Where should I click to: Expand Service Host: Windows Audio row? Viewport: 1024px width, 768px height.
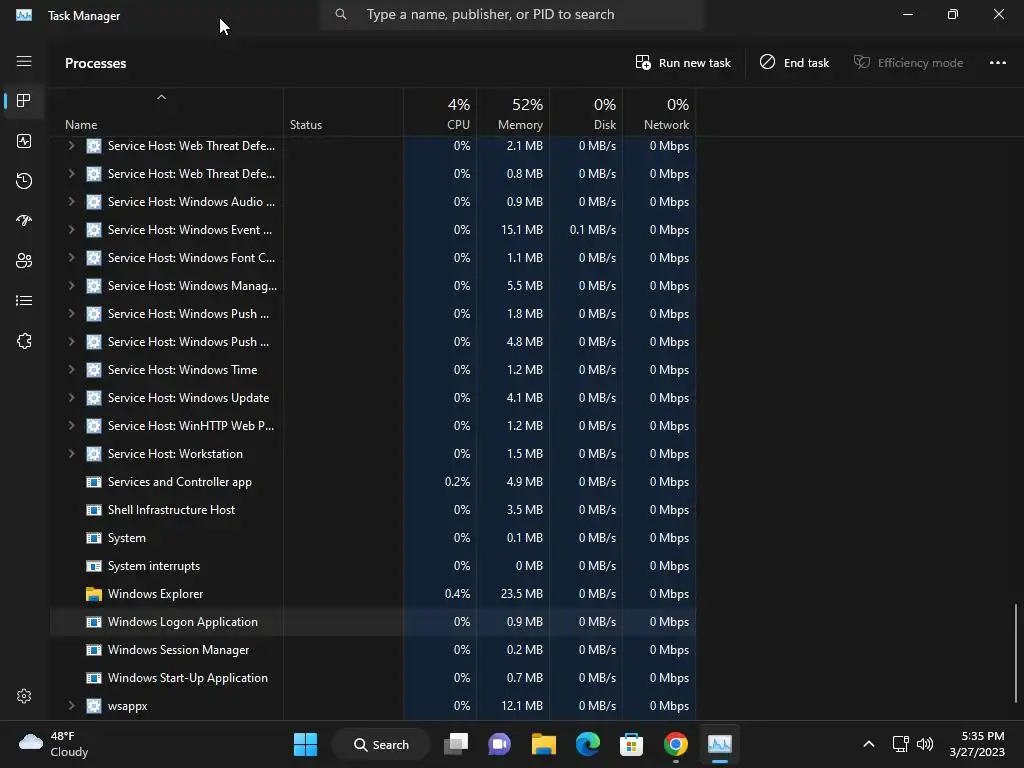(x=71, y=202)
